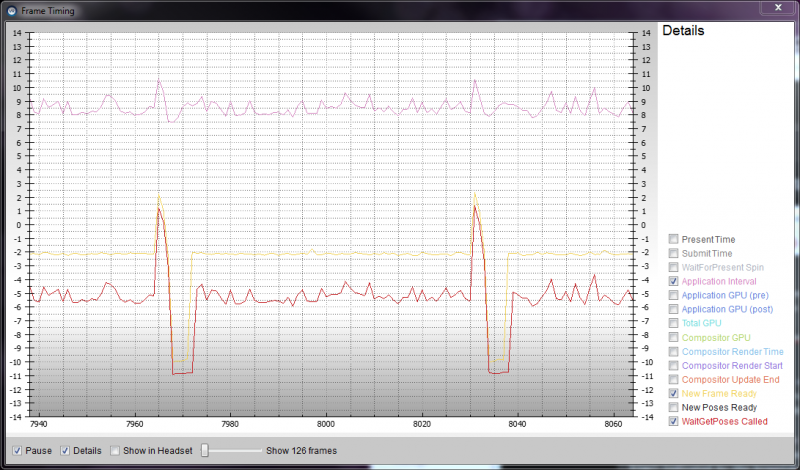Disable the WaitGetPoses Called series
Image resolution: width=800 pixels, height=470 pixels.
pos(674,422)
